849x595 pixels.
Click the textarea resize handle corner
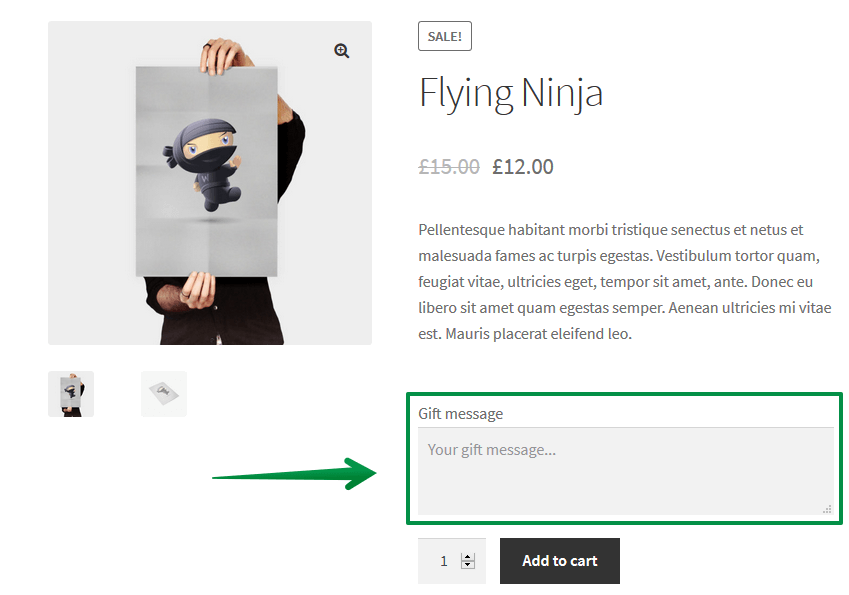pyautogui.click(x=827, y=509)
